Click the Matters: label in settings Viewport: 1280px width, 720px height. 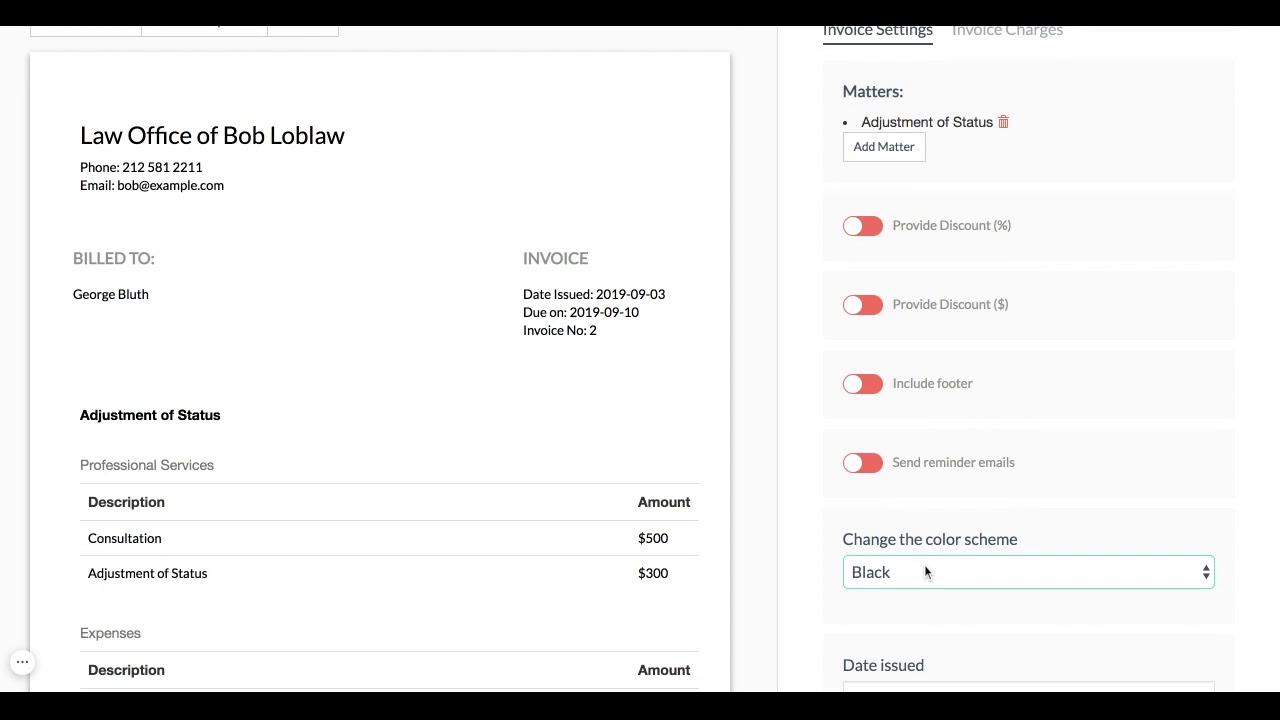pos(873,91)
